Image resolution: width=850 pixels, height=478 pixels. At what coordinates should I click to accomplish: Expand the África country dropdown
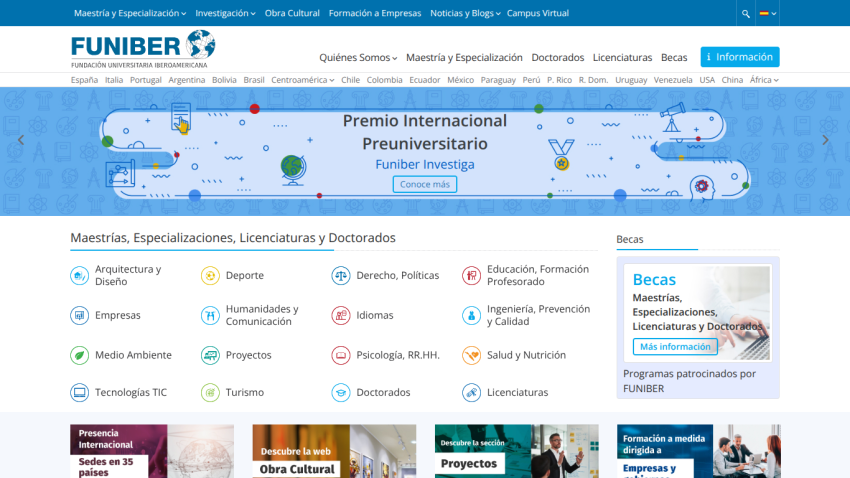[764, 80]
